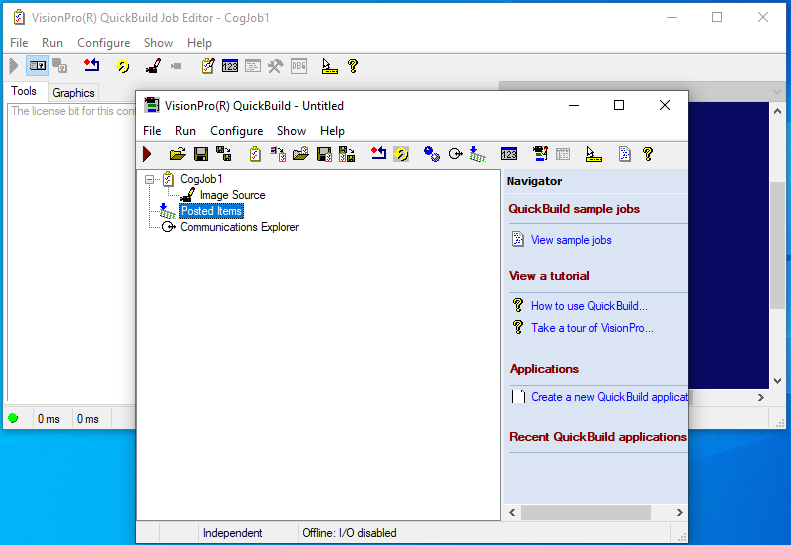Viewport: 791px width, 545px height.
Task: Minimize the QuickBuild Untitled window
Action: coord(574,105)
